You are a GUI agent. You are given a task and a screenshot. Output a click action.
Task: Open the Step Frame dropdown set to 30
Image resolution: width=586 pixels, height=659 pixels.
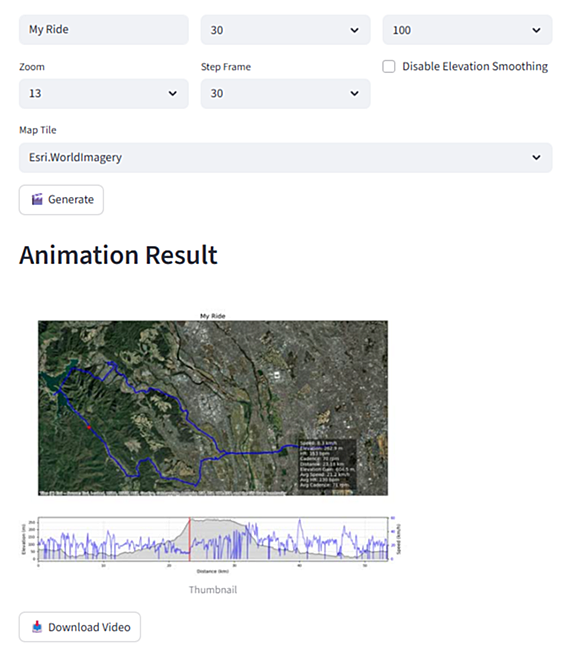click(x=285, y=93)
